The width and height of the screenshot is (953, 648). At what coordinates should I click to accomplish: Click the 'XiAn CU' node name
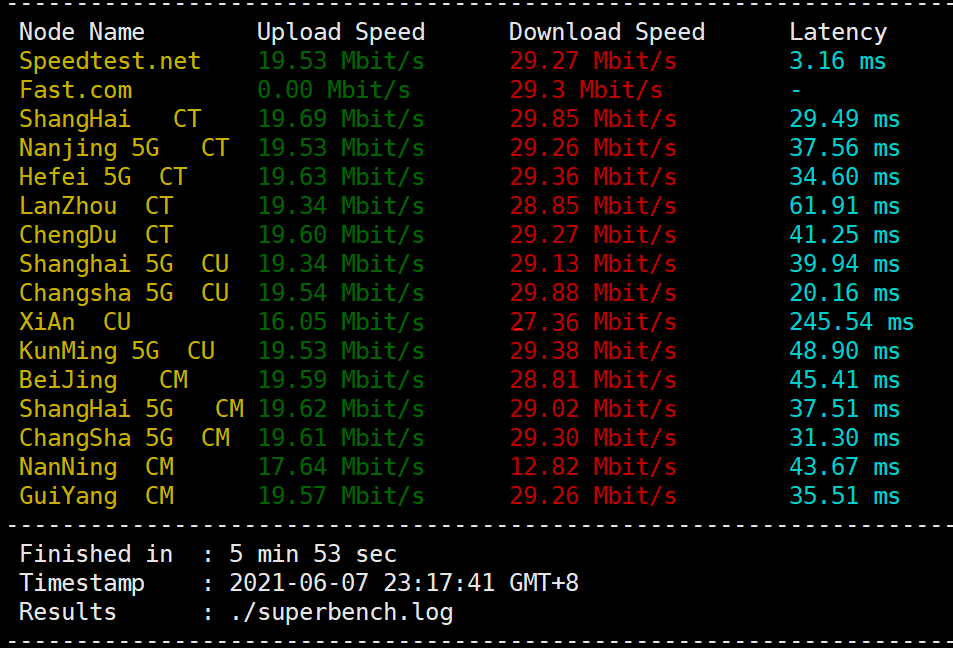(x=75, y=322)
